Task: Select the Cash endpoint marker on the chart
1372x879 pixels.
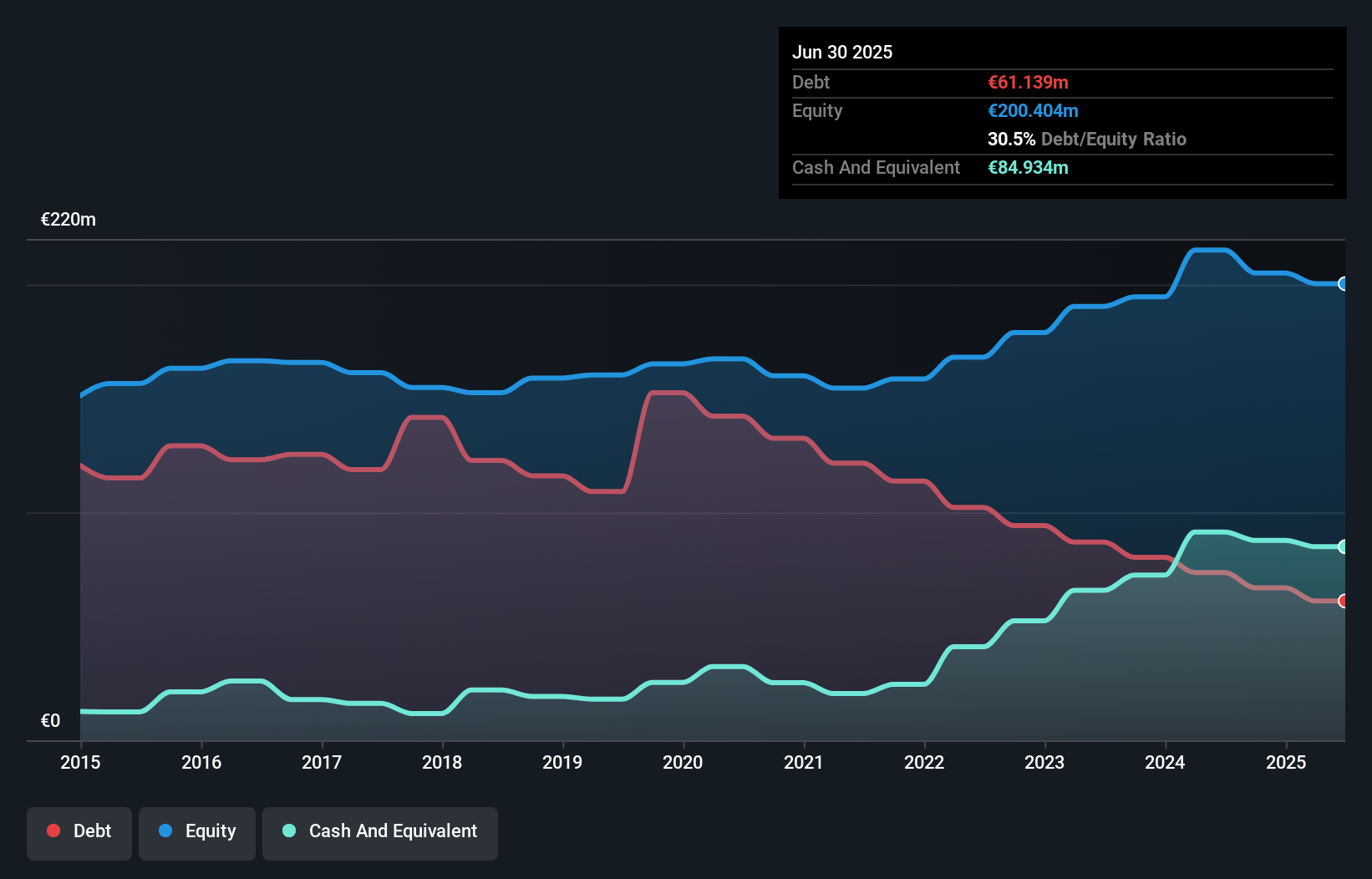Action: [1343, 546]
